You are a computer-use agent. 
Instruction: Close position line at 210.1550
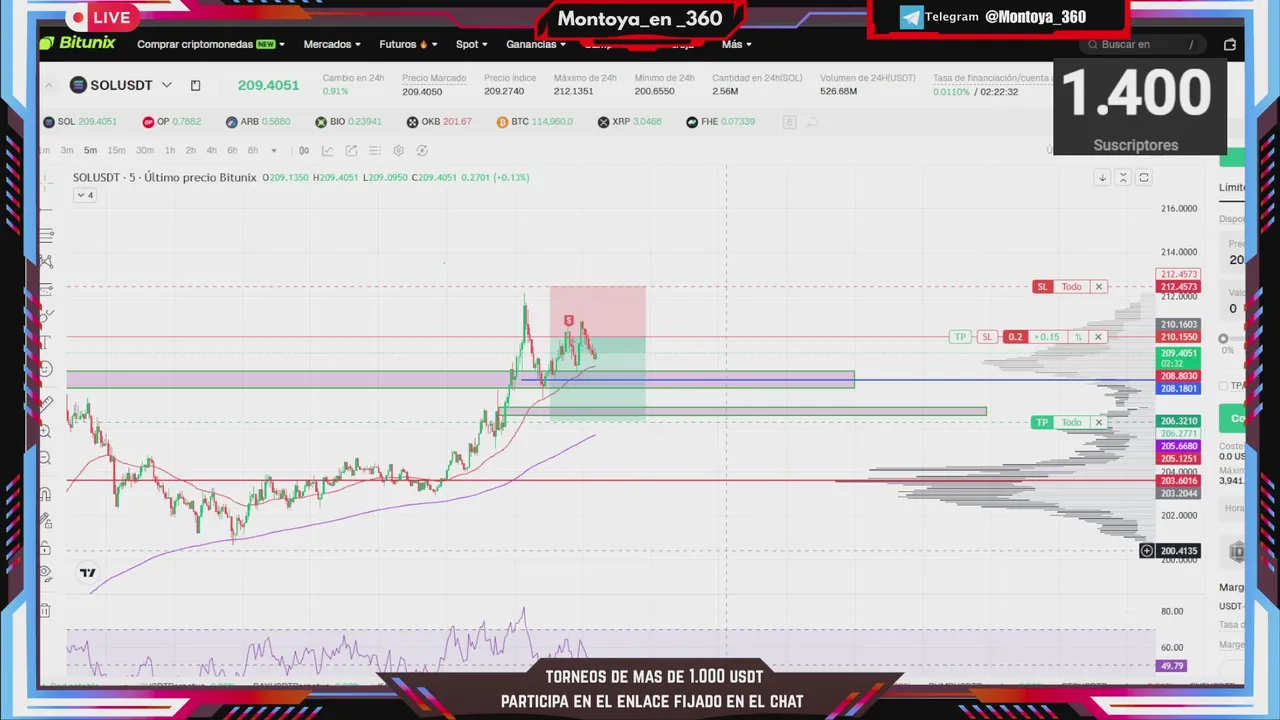point(1098,337)
